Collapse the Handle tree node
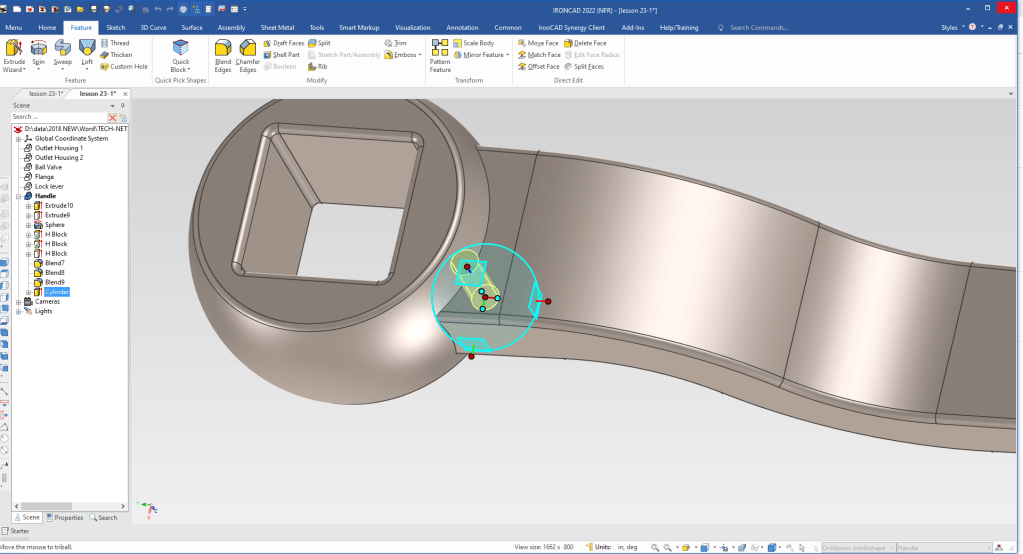The width and height of the screenshot is (1023, 554). point(18,196)
